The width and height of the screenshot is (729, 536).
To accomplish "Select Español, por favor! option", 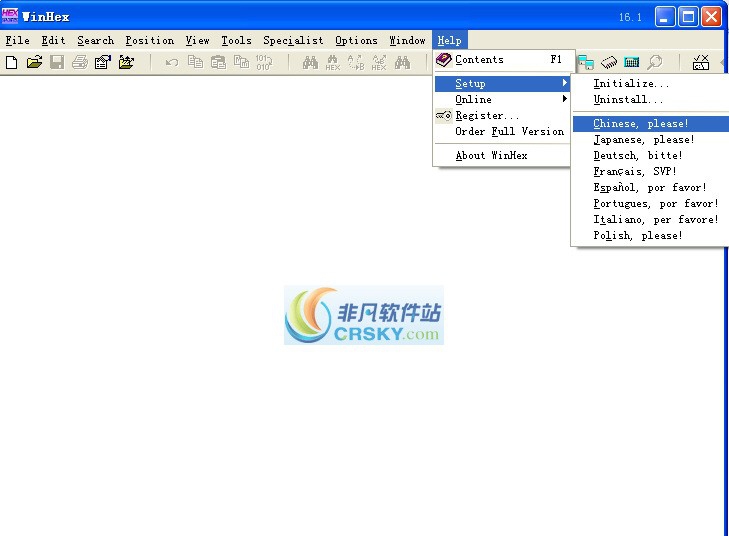I will point(651,187).
